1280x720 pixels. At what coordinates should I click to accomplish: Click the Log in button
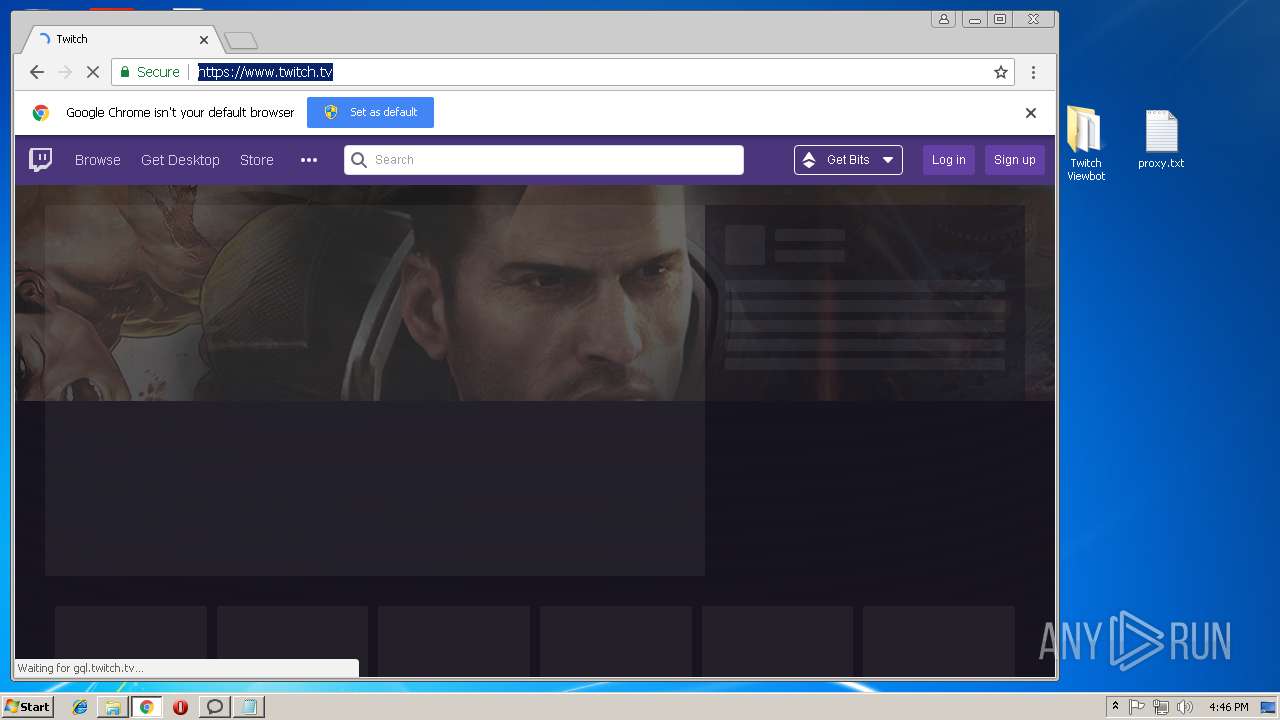pos(949,160)
